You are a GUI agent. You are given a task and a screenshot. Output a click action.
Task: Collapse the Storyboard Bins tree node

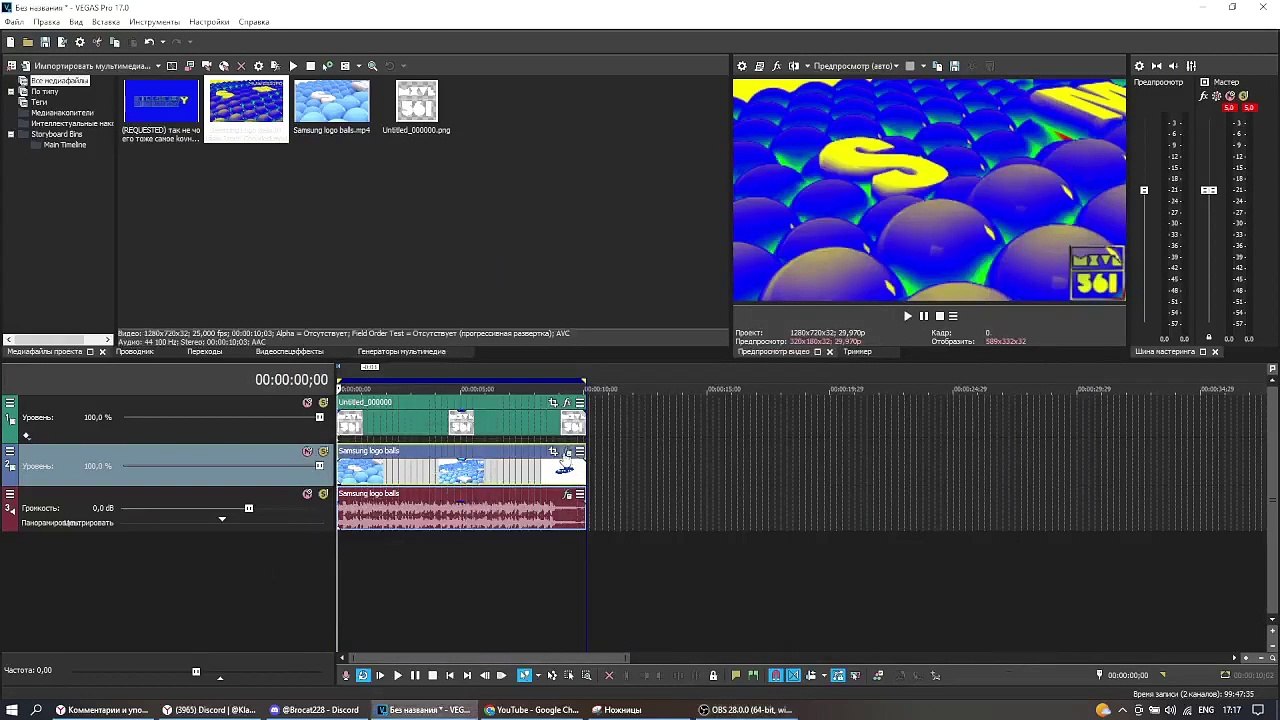pos(11,134)
